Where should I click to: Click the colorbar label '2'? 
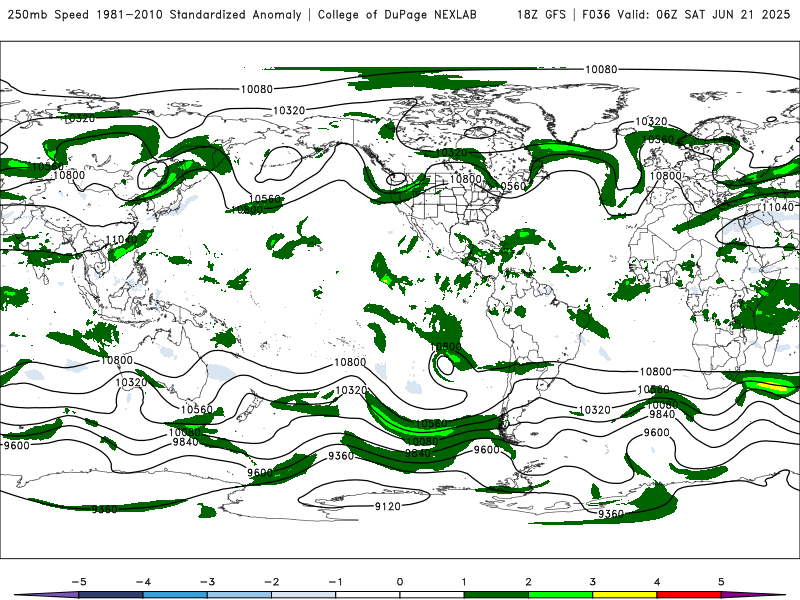(x=528, y=582)
